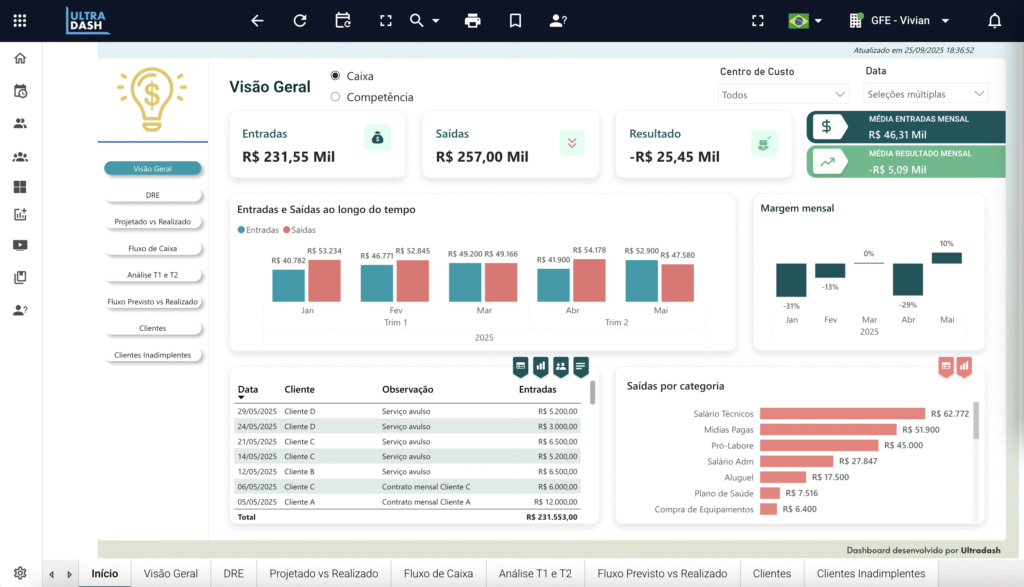The image size is (1024, 587).
Task: Switch to the Fluxo de Caixa bottom tab
Action: (x=438, y=574)
